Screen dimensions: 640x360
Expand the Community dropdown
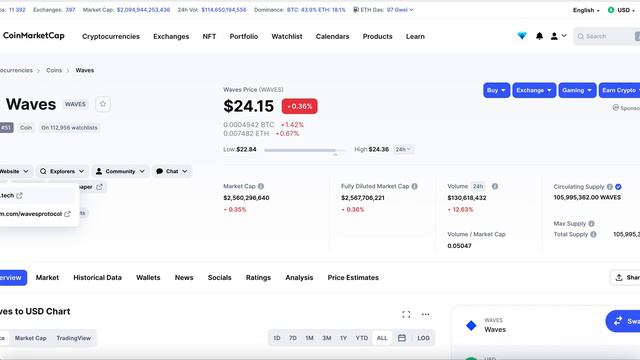120,171
